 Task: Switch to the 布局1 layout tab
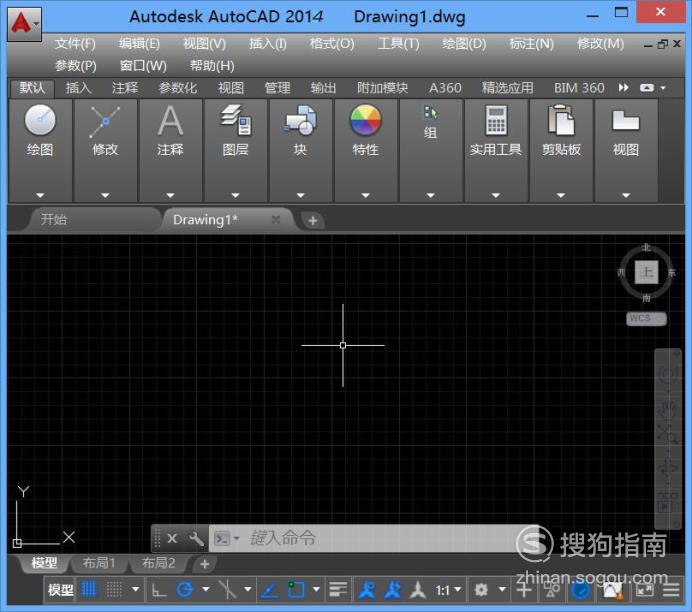pos(99,563)
